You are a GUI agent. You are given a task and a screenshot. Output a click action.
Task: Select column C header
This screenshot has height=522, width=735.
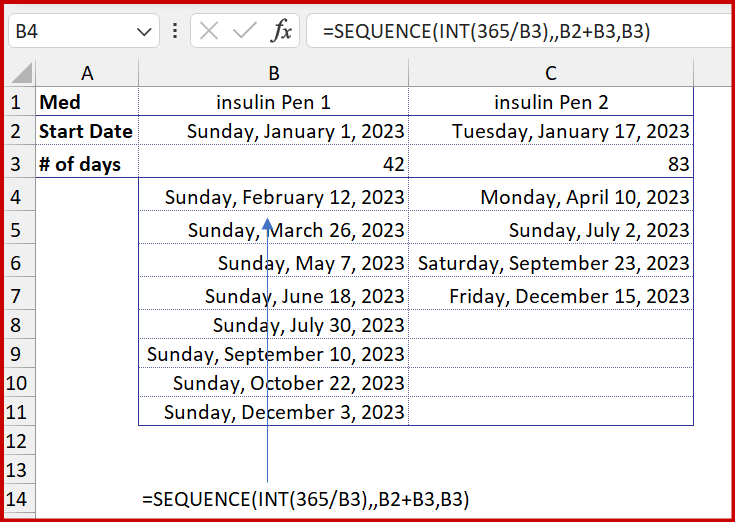pyautogui.click(x=551, y=72)
